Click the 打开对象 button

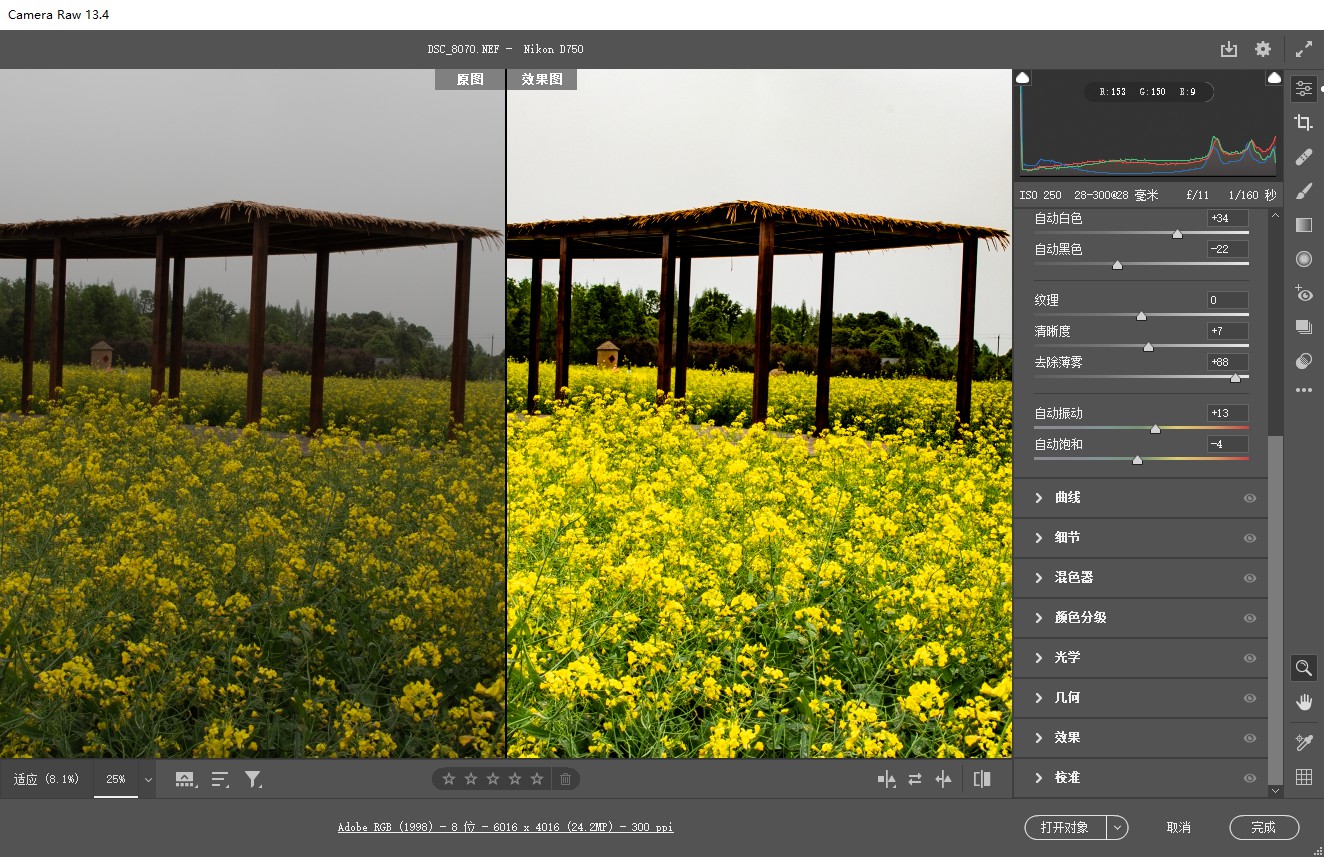[x=1065, y=827]
